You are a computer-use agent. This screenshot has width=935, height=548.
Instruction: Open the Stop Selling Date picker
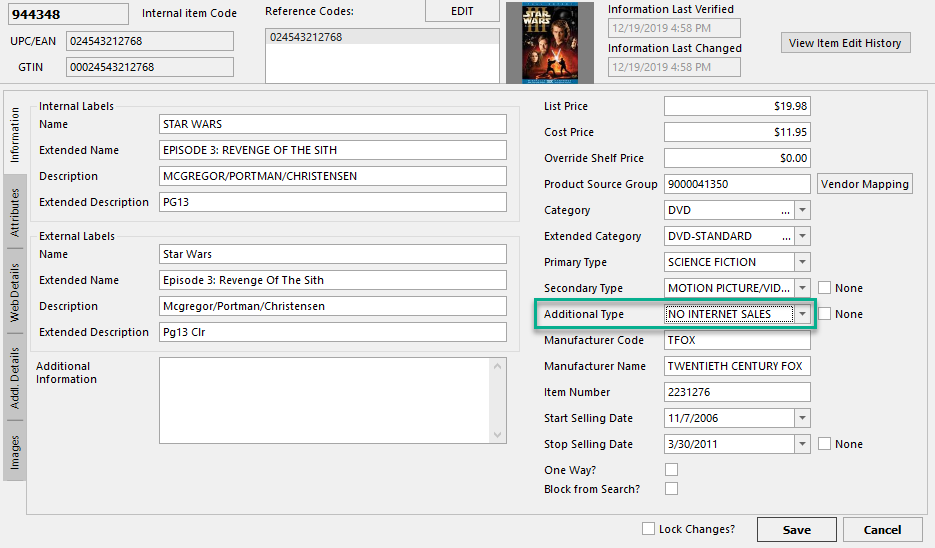[803, 444]
